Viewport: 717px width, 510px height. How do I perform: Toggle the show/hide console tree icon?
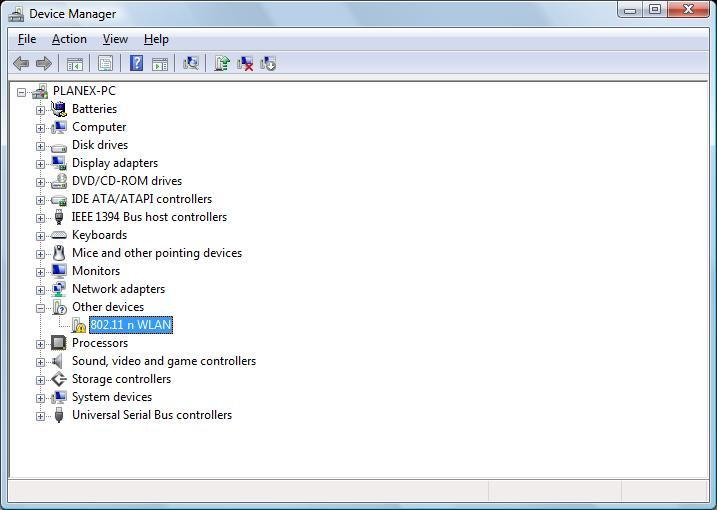click(x=75, y=64)
